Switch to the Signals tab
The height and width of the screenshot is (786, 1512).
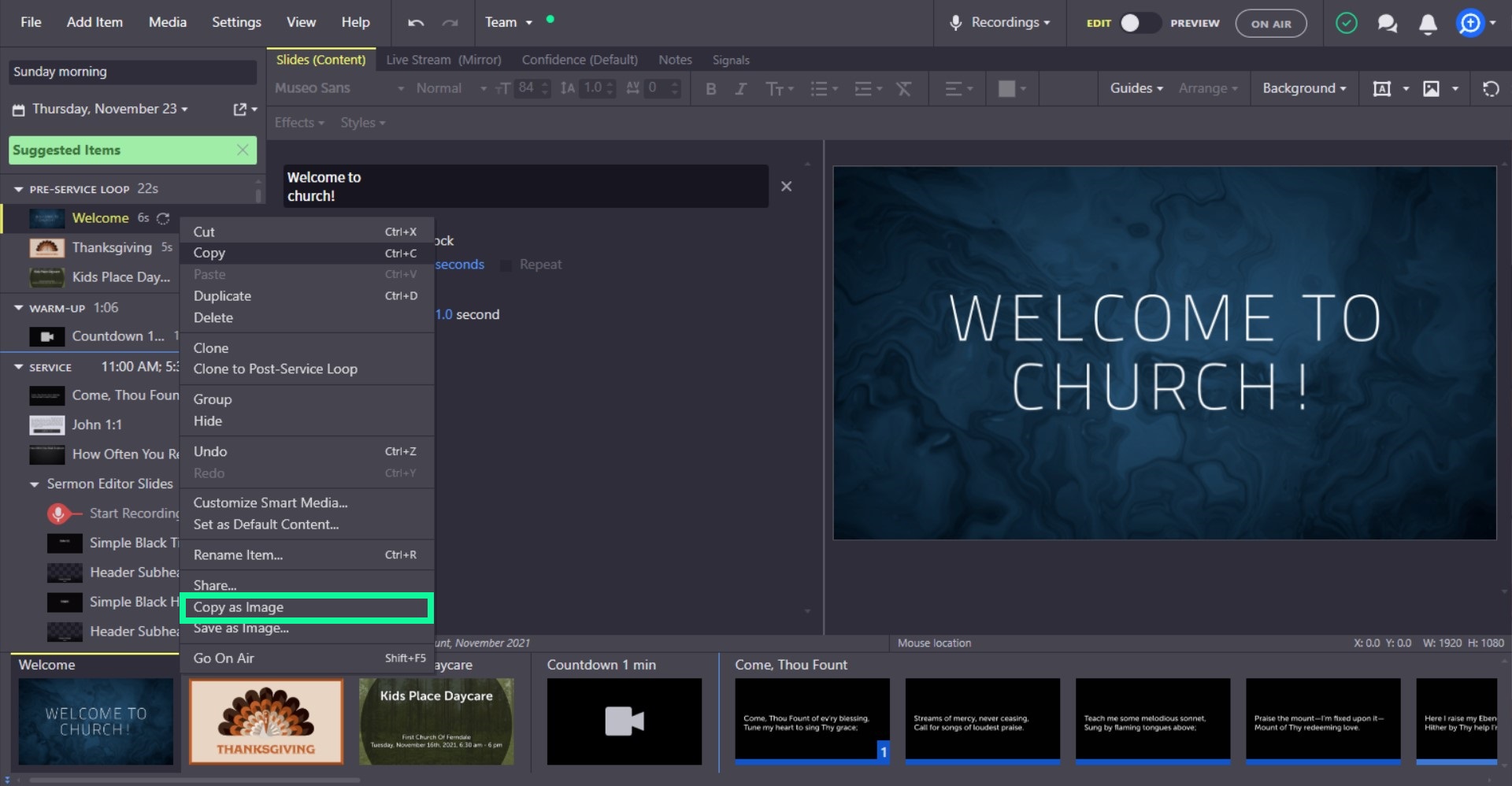click(x=731, y=60)
